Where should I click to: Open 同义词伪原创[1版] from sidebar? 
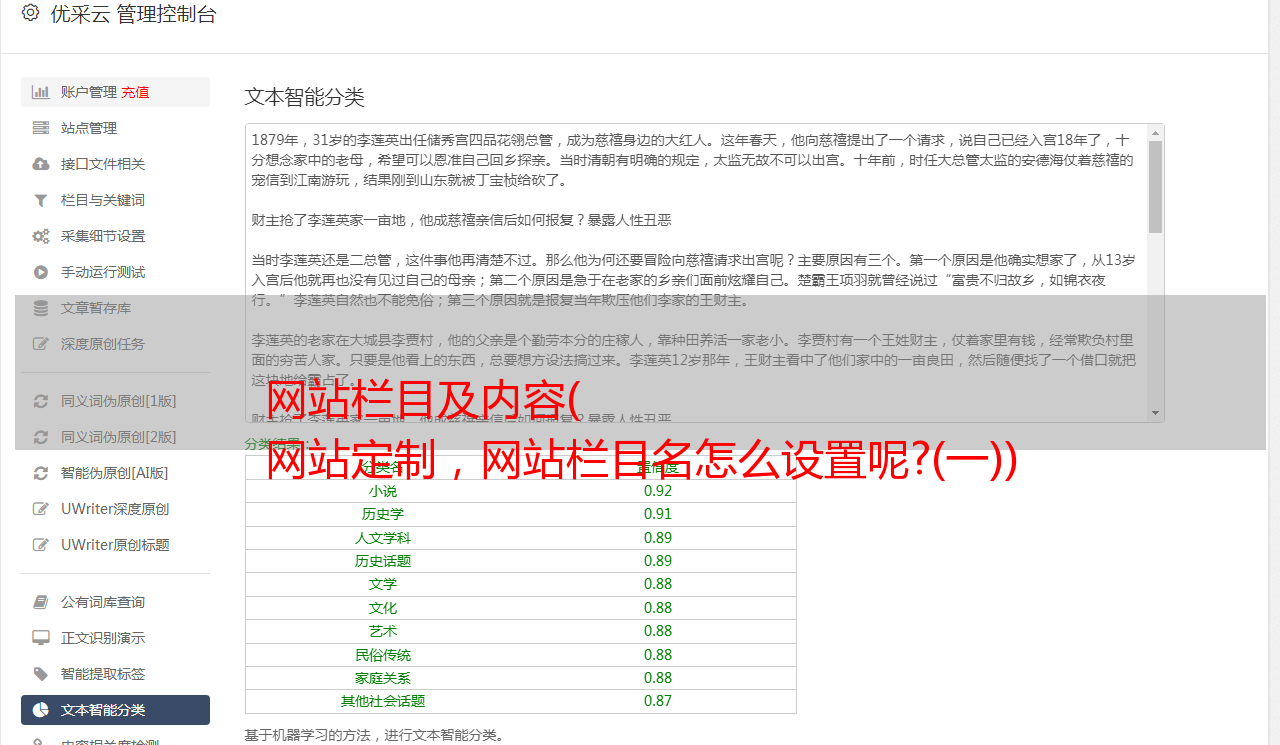click(x=118, y=401)
